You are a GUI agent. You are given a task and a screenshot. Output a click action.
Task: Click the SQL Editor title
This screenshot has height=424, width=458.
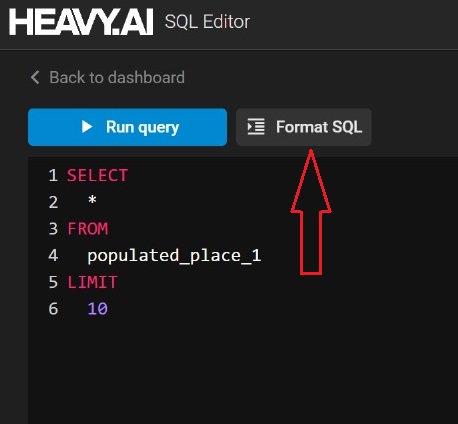(x=207, y=22)
